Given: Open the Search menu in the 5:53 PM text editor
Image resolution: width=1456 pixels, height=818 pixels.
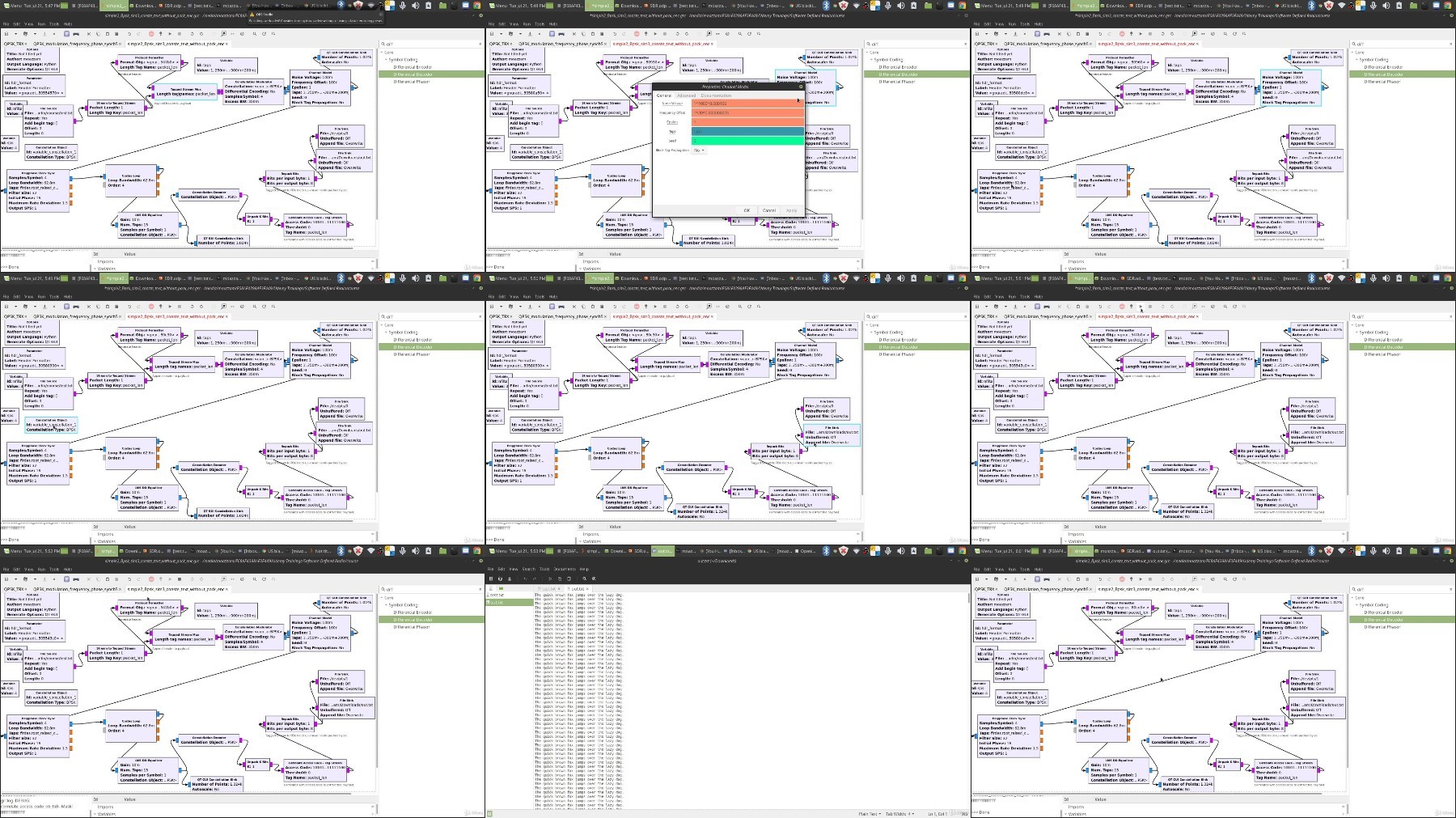Looking at the screenshot, I should click(x=529, y=569).
